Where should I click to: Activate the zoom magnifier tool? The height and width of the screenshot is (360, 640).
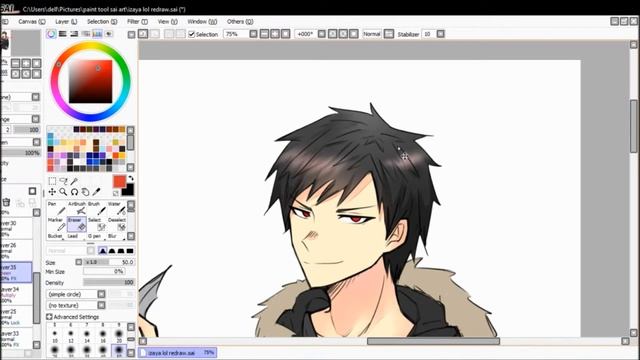click(x=63, y=192)
